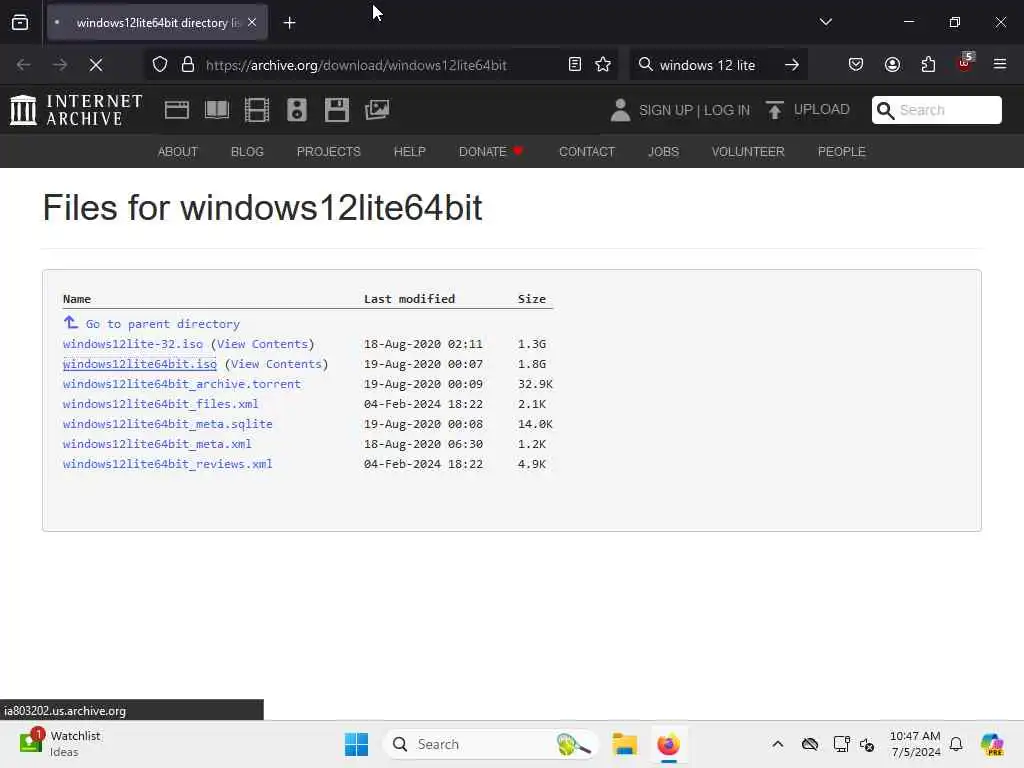Open windows12lite64bit_meta.sqlite link
The height and width of the screenshot is (768, 1024).
168,424
